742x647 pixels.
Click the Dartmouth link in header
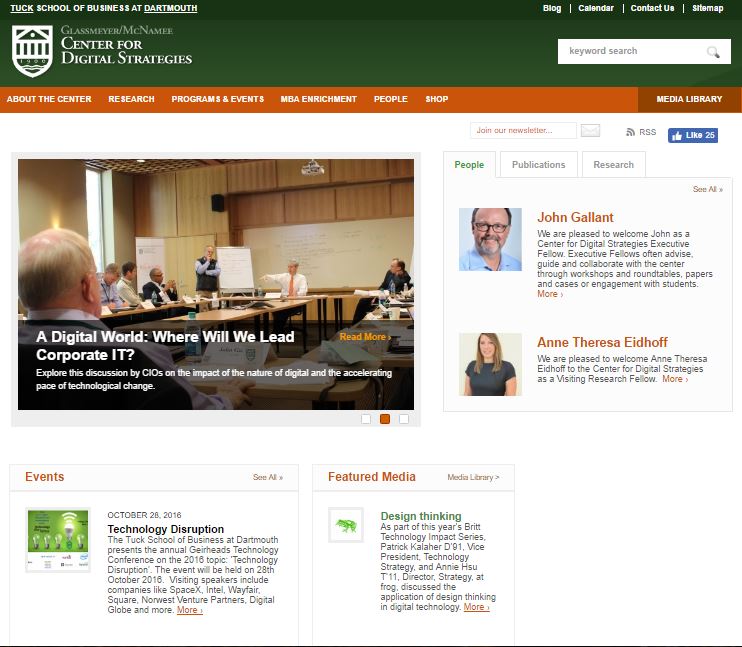click(170, 8)
